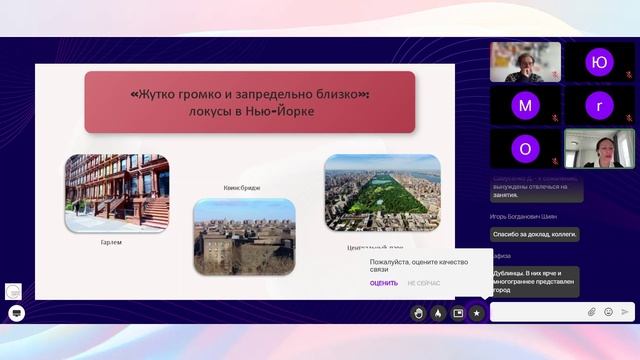Click the chat bubble button bottom-left
640x360 pixels.
[x=17, y=313]
